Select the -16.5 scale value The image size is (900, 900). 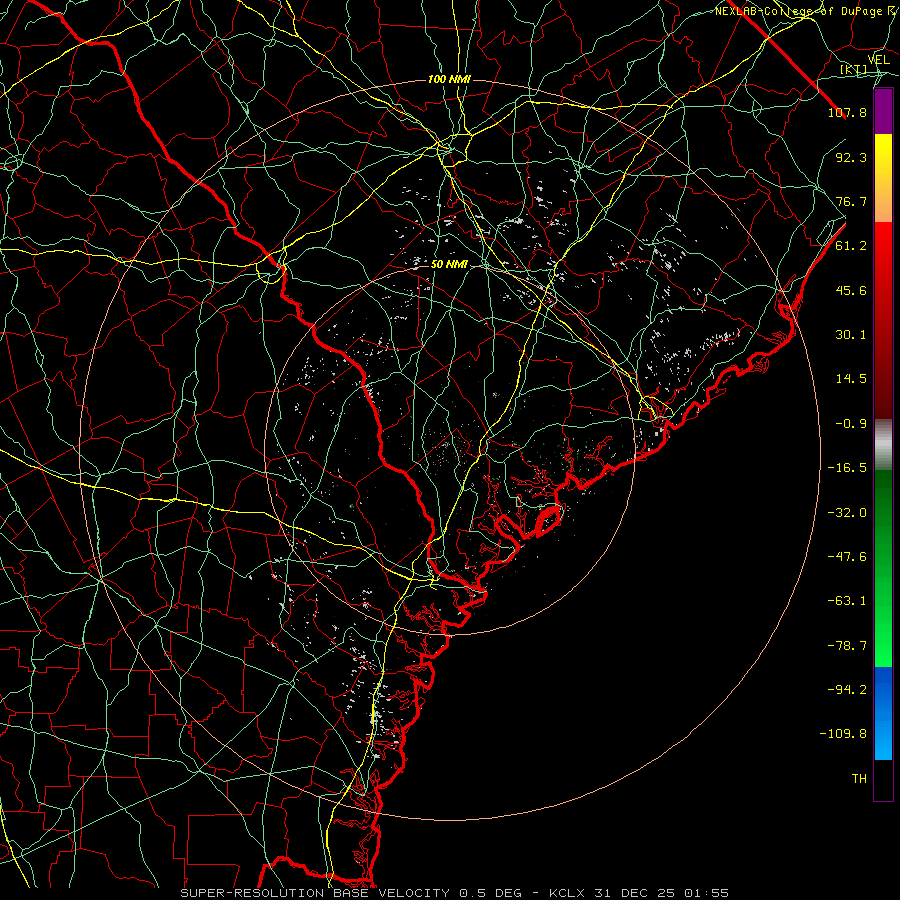pyautogui.click(x=847, y=468)
